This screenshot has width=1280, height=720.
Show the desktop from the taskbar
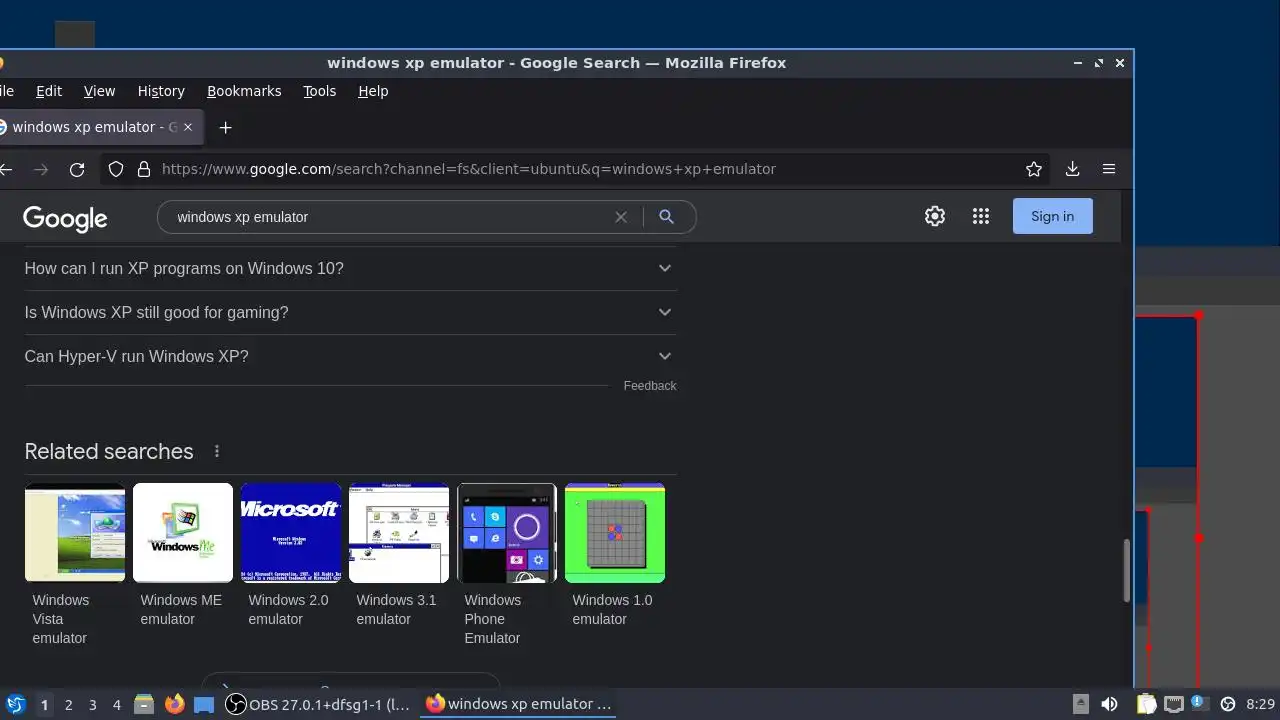tap(204, 704)
